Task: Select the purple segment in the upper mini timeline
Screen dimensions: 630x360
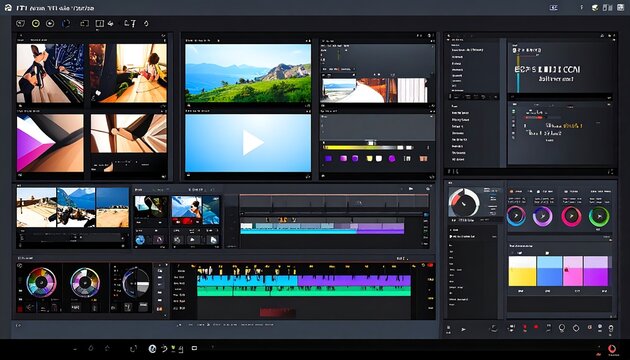Action: pos(380,229)
